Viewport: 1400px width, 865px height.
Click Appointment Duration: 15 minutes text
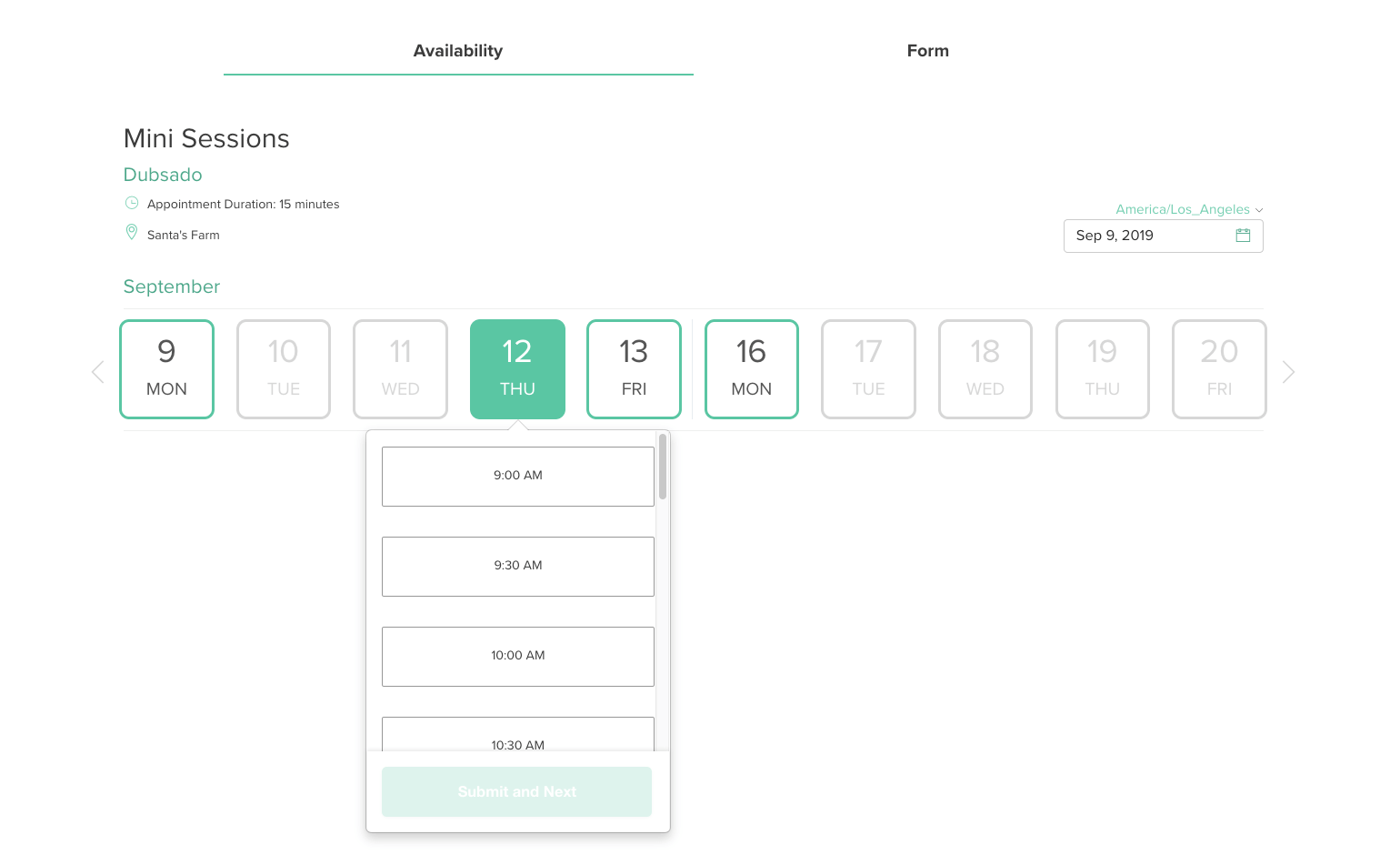244,204
